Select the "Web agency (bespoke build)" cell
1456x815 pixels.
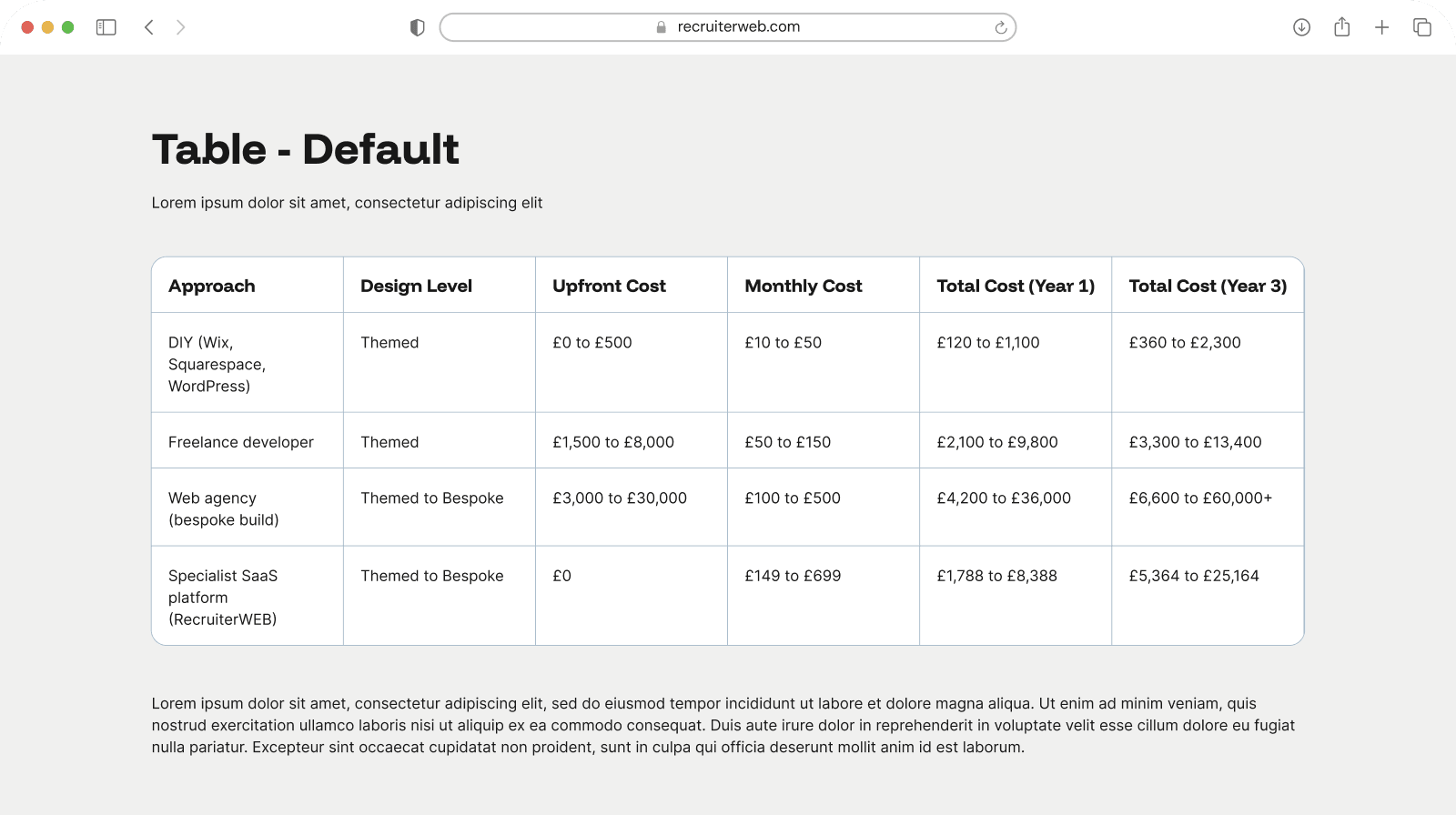pyautogui.click(x=248, y=508)
